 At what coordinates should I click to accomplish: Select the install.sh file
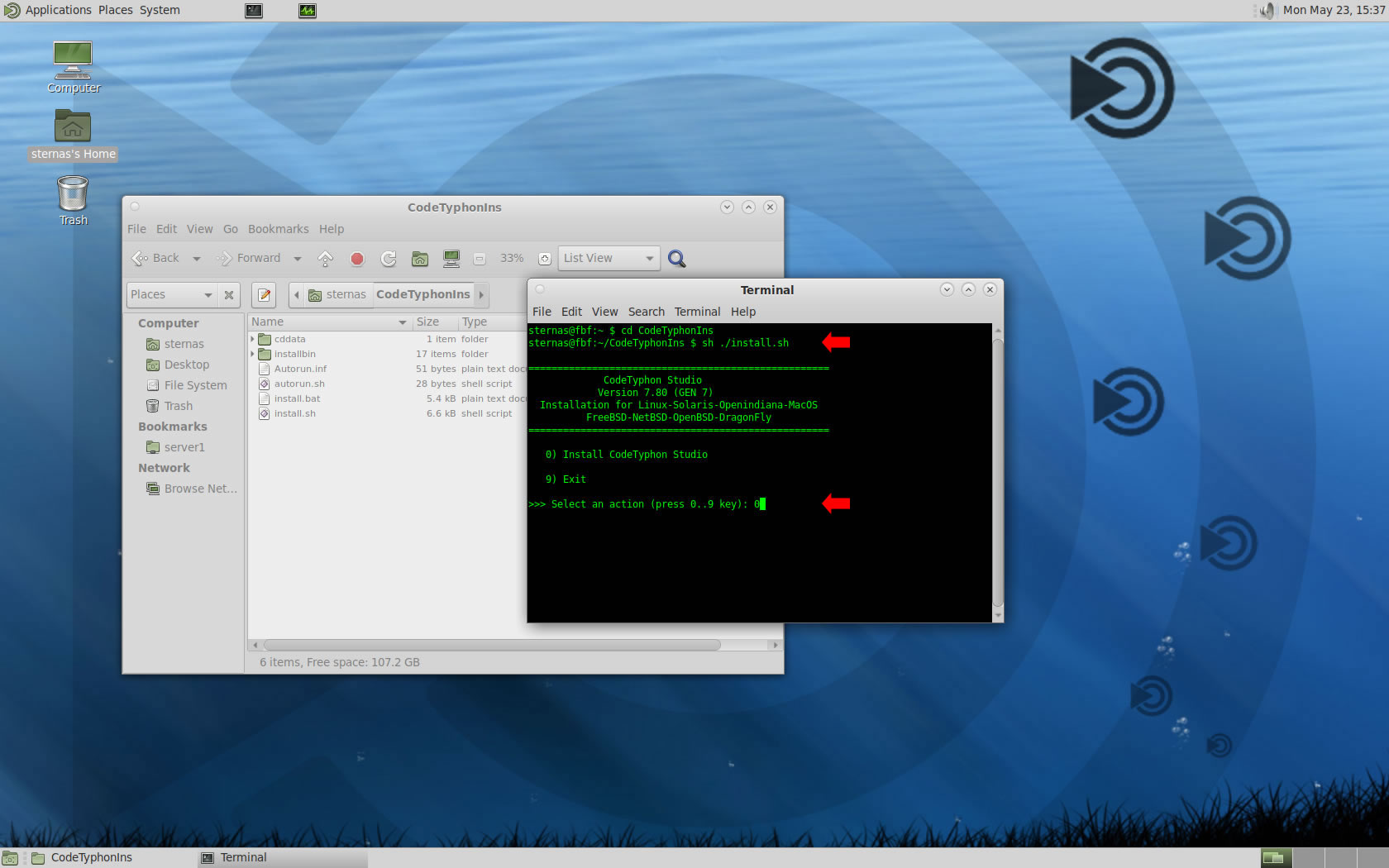(294, 413)
